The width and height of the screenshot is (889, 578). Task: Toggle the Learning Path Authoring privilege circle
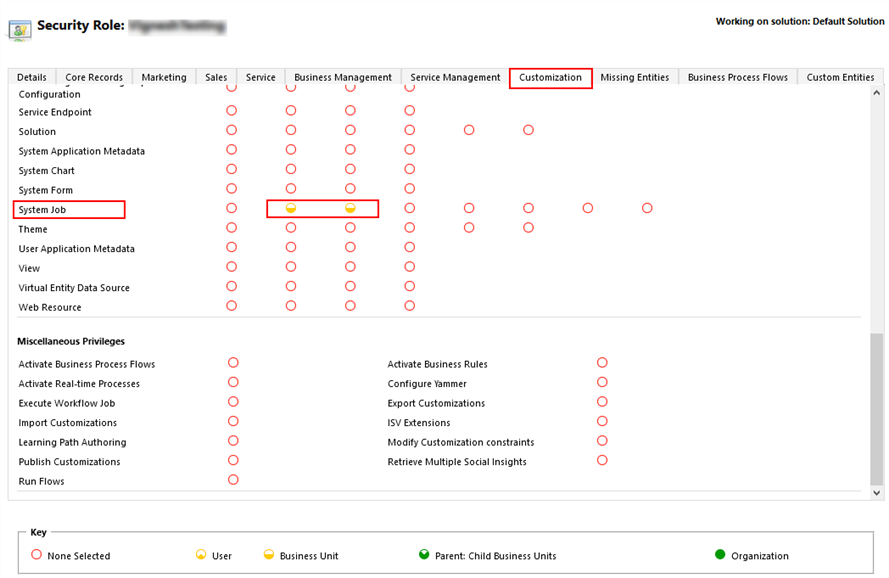233,441
